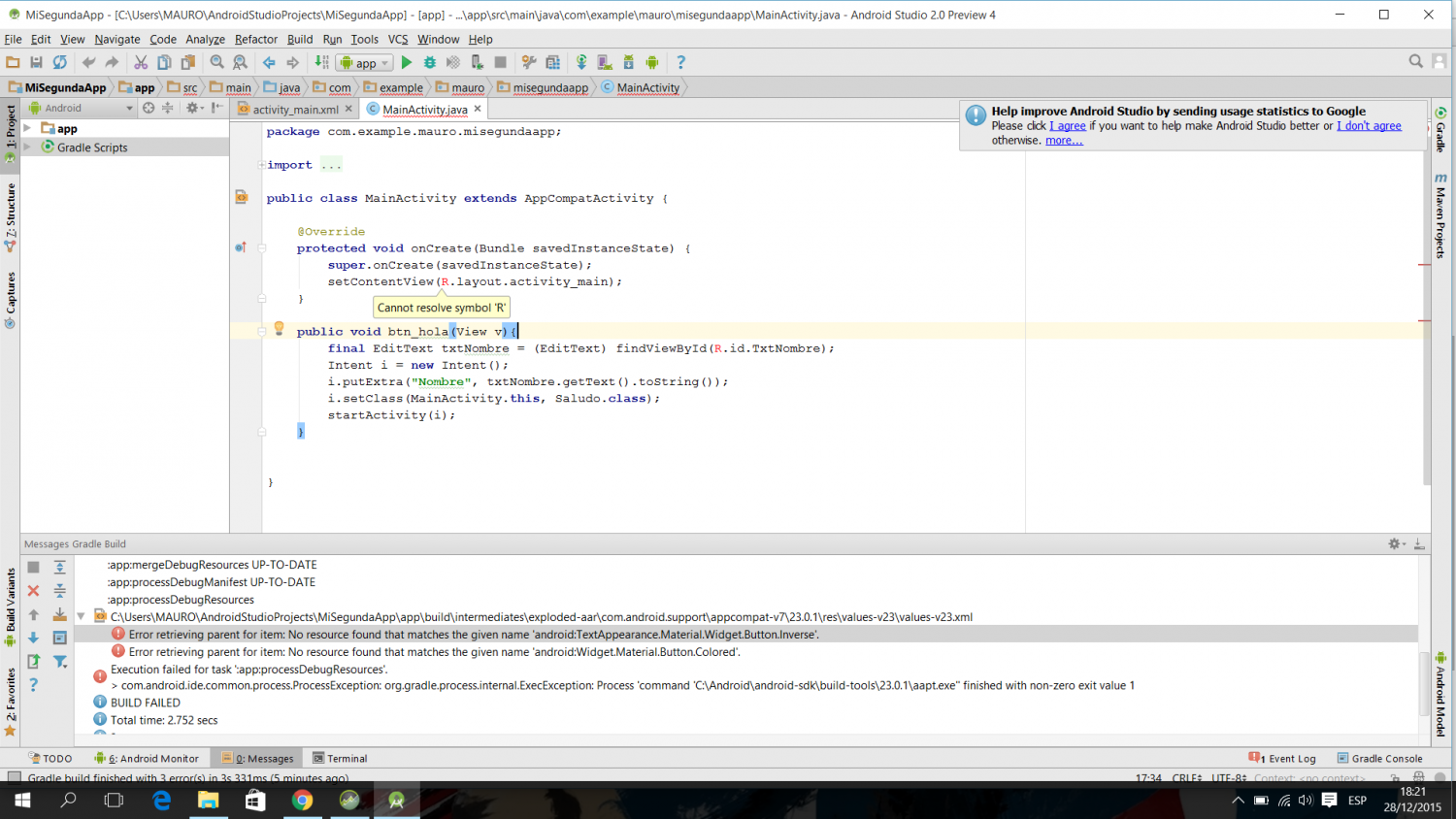Toggle Autoscroll to Source icon in Messages

[59, 614]
